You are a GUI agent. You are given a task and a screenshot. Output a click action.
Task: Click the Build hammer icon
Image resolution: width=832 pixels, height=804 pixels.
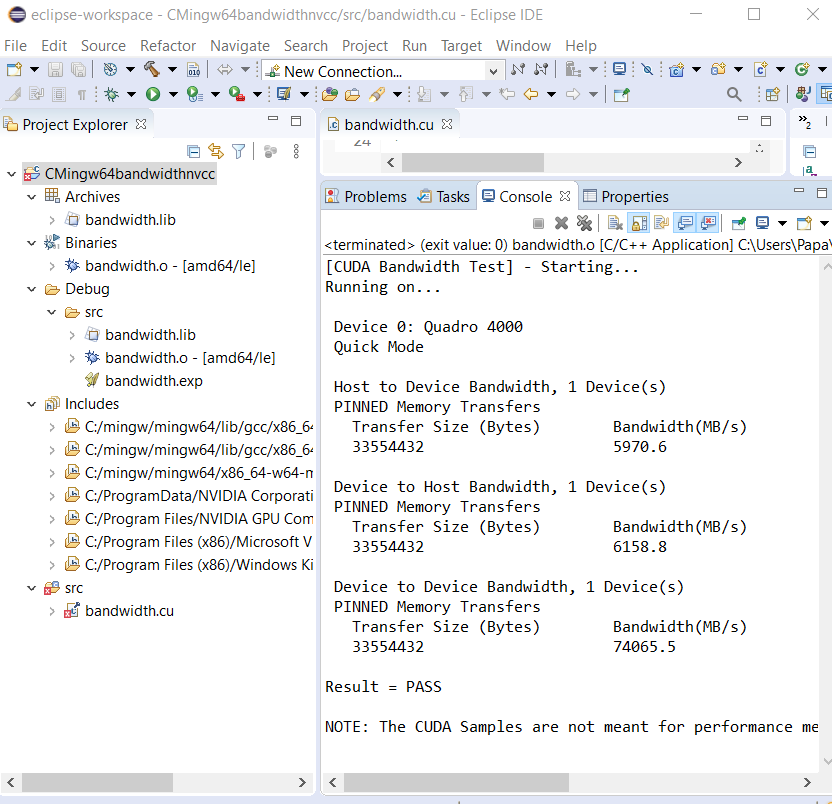coord(151,70)
